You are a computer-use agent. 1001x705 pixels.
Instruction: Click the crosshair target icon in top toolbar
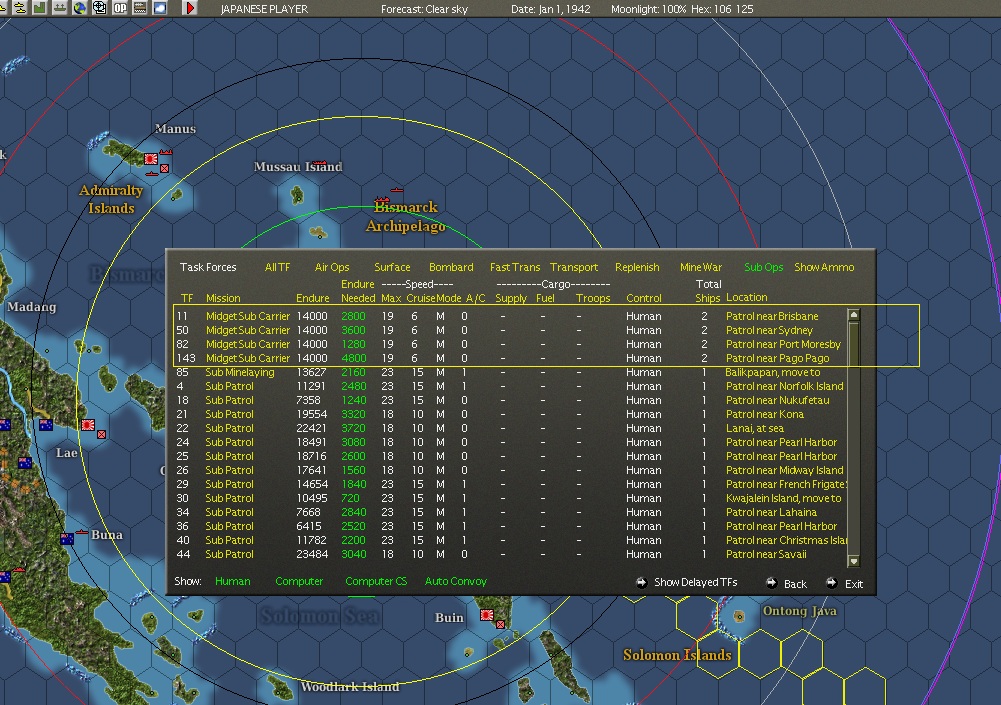point(100,8)
